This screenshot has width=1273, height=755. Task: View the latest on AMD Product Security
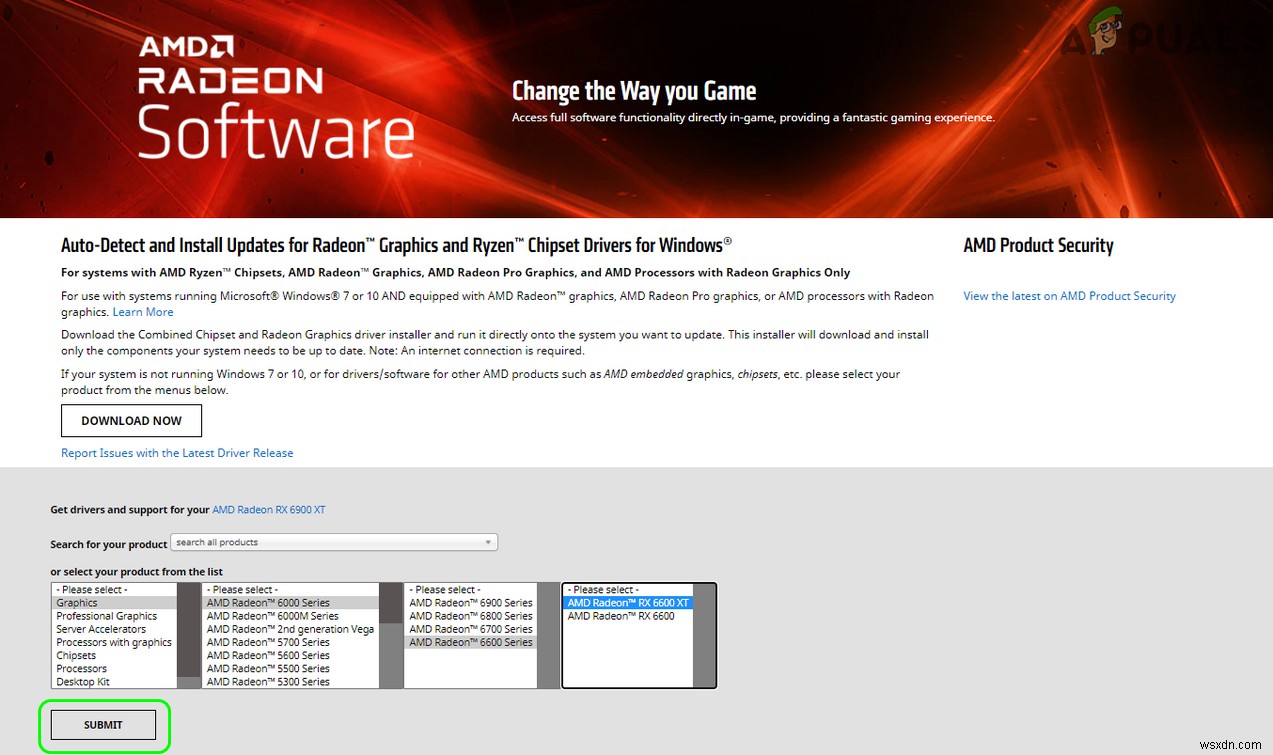(x=1068, y=295)
